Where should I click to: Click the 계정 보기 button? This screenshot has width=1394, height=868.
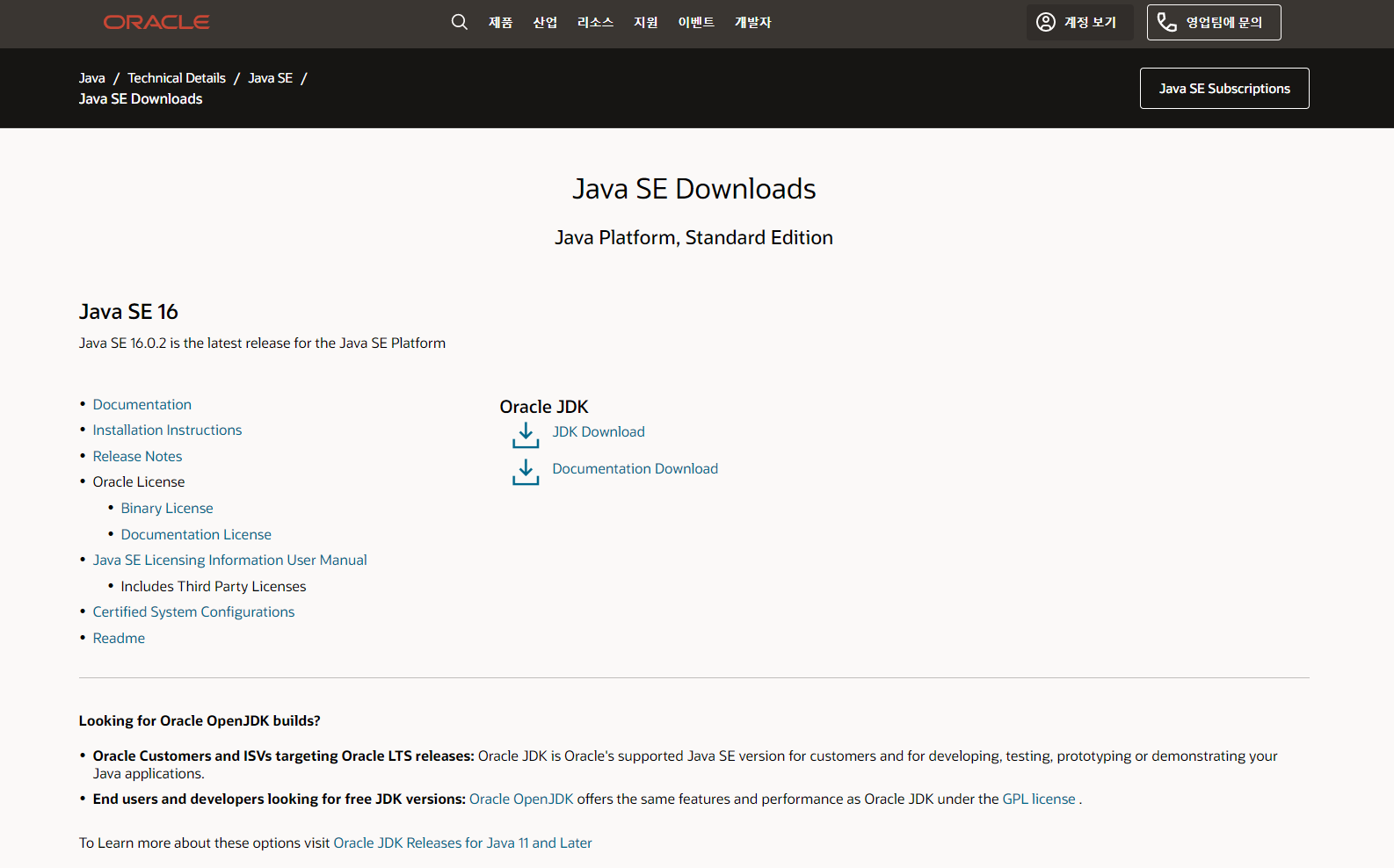point(1079,22)
